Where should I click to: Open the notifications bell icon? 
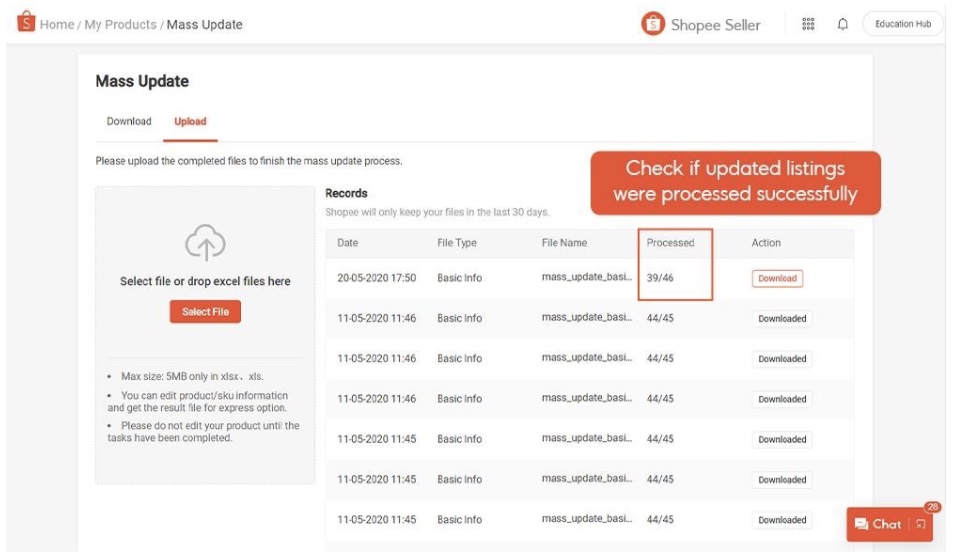842,25
